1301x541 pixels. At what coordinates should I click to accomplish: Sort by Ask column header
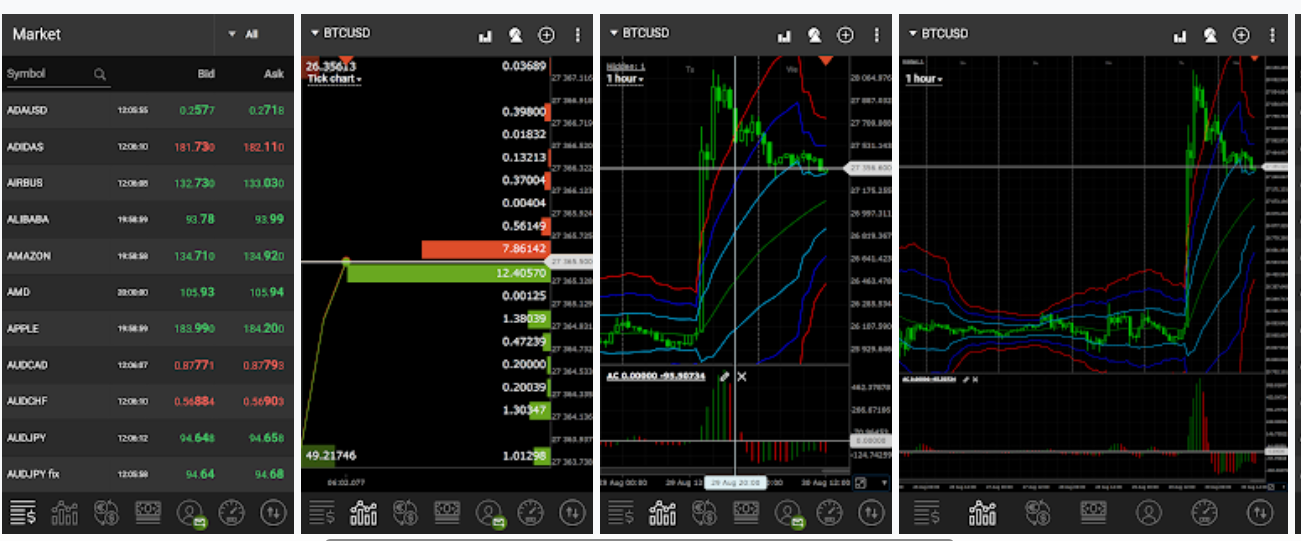273,74
